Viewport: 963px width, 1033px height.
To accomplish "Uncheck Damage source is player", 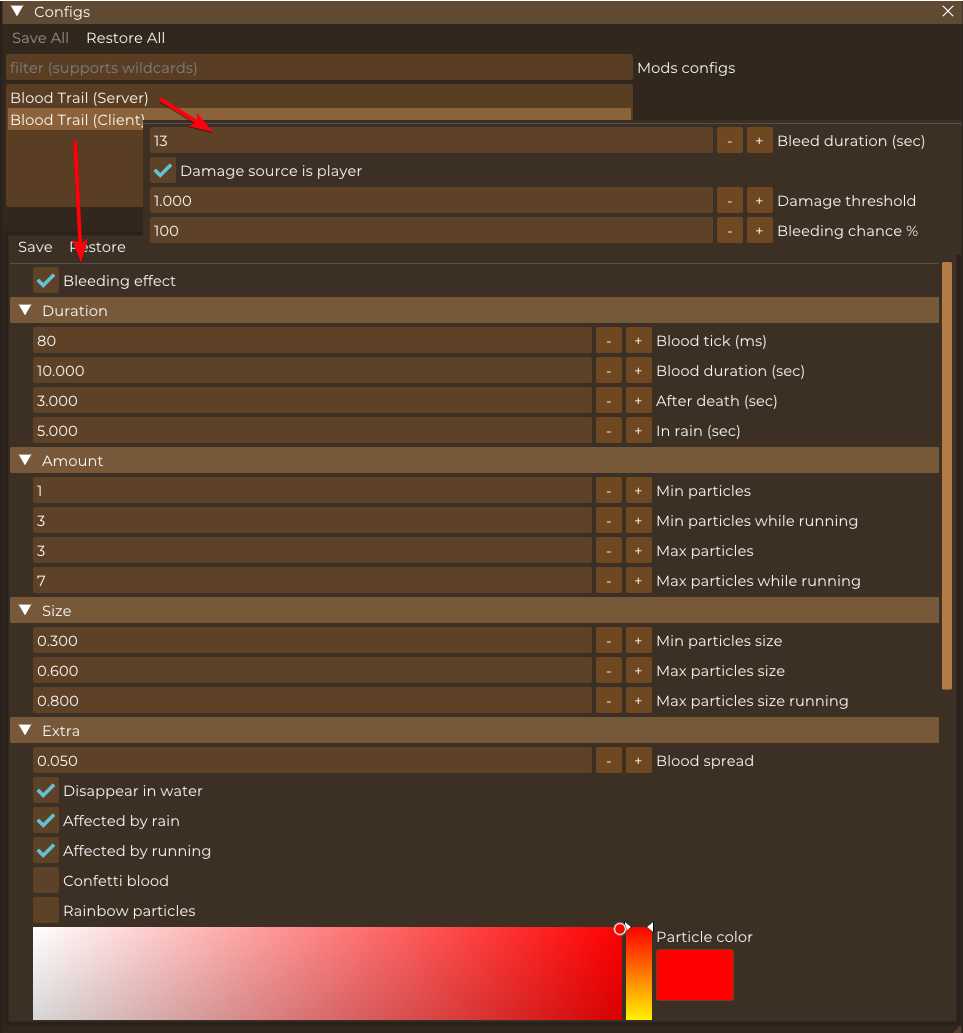I will (x=163, y=171).
